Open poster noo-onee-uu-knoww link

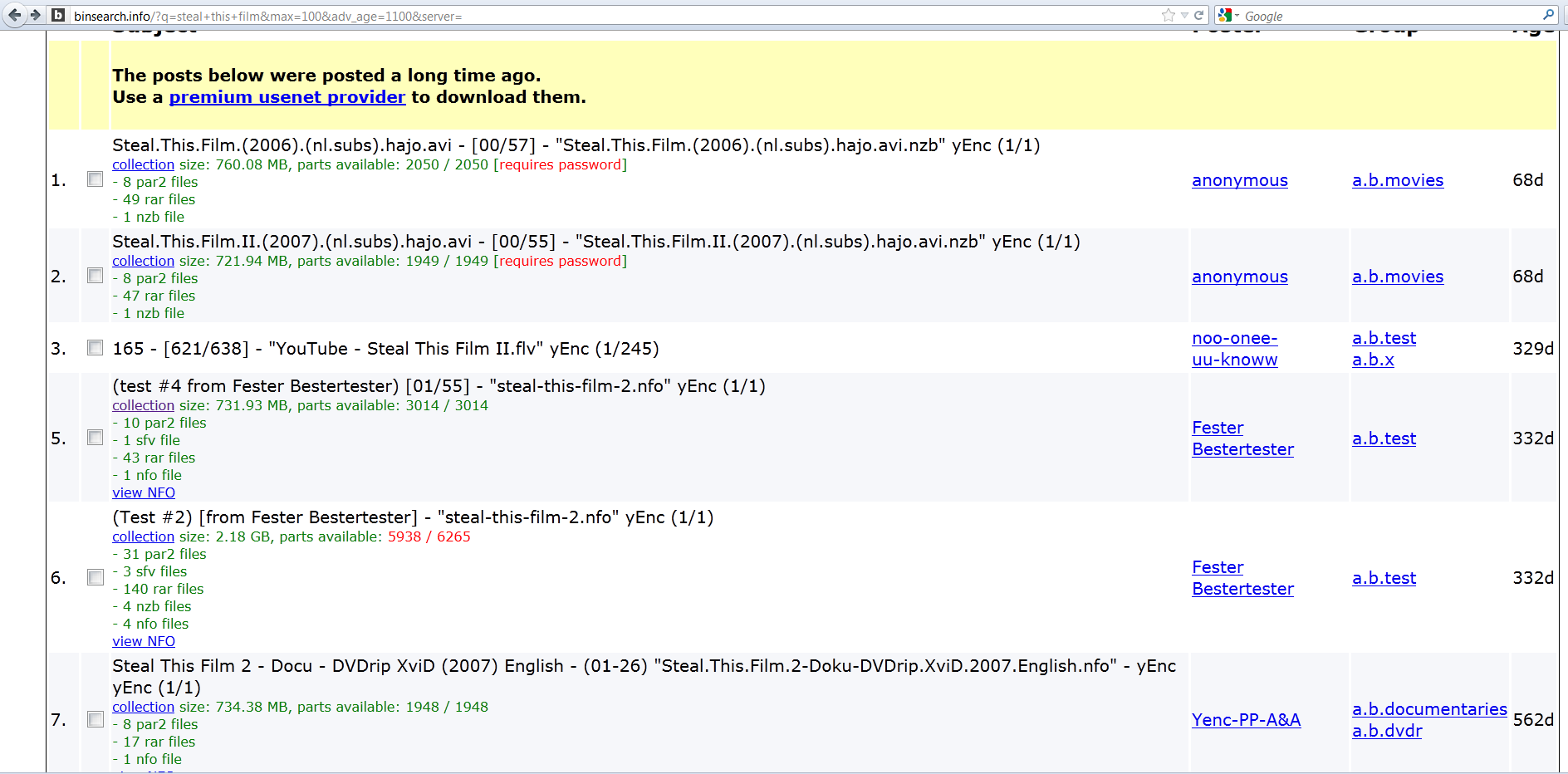click(1235, 349)
